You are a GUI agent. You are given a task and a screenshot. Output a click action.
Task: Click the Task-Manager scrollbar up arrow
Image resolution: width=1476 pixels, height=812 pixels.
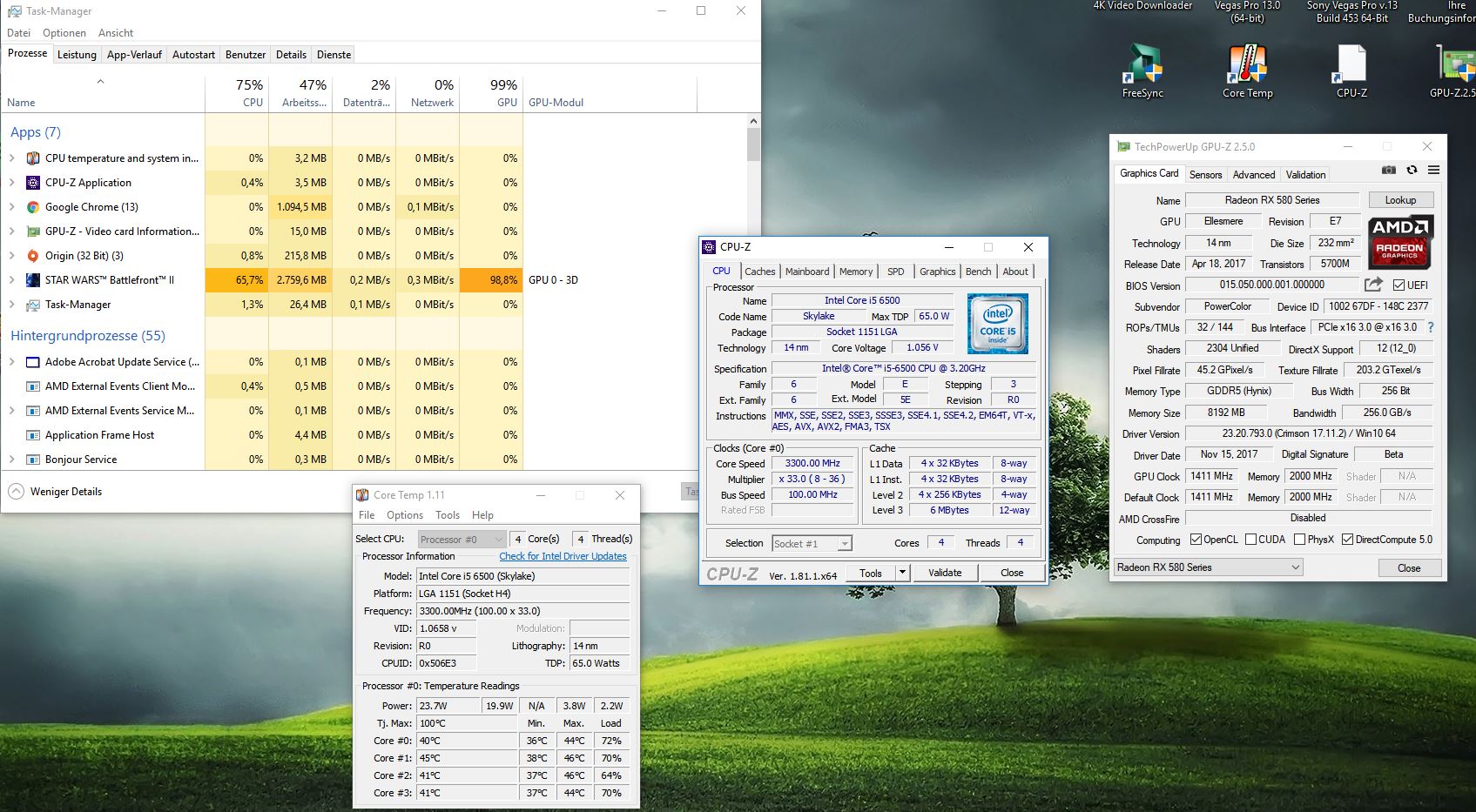pos(753,121)
